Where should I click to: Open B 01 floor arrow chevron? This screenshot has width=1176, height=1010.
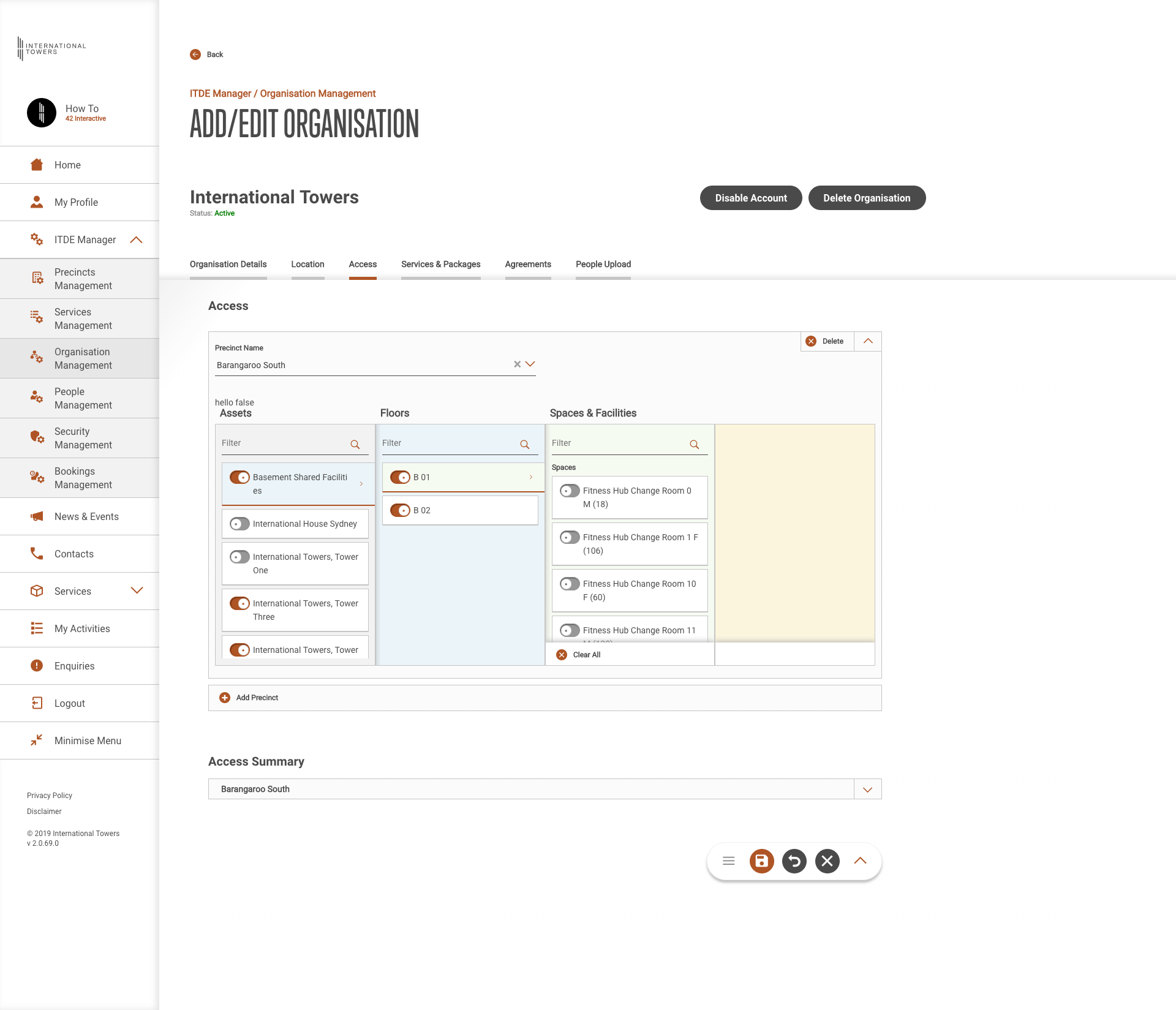531,477
